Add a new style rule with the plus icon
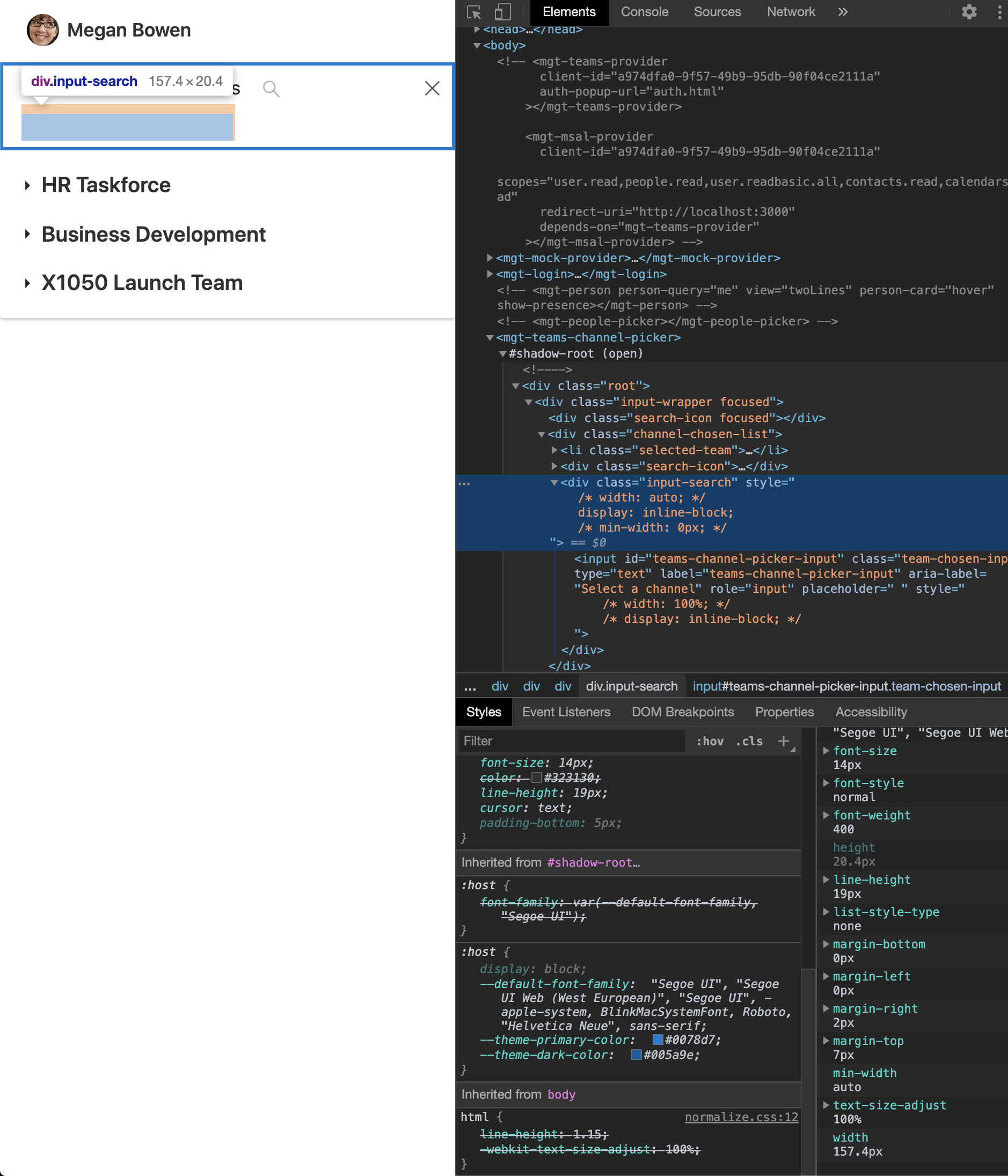This screenshot has width=1008, height=1176. tap(784, 741)
